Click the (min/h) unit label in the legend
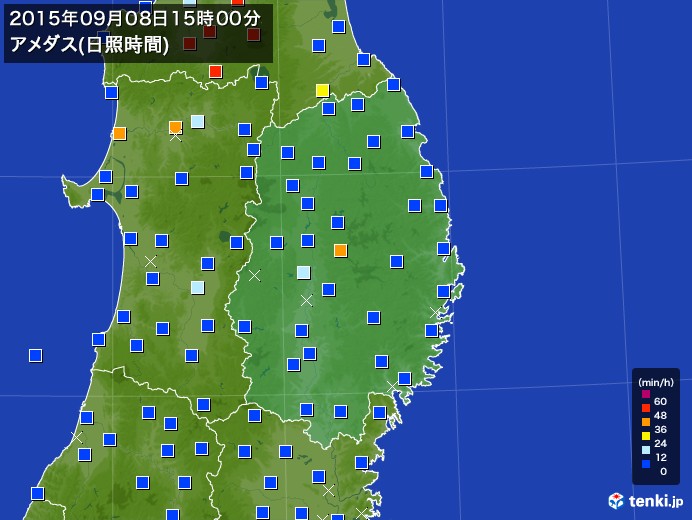 [x=656, y=382]
